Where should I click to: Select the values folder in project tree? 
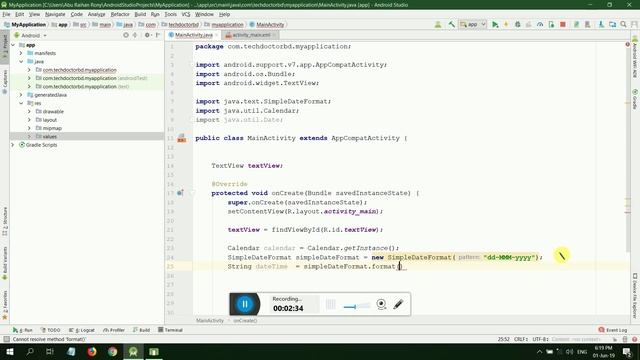tap(87, 136)
